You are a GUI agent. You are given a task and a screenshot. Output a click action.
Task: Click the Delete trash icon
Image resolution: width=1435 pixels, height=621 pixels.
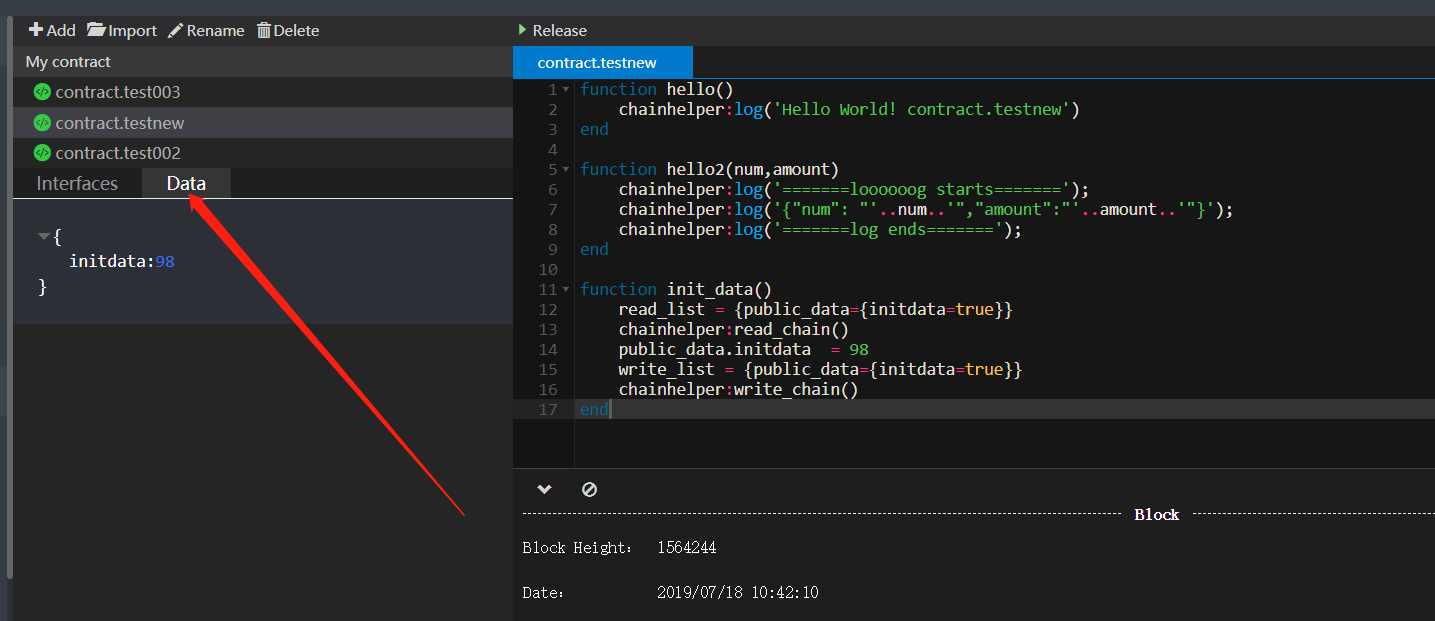[x=264, y=30]
